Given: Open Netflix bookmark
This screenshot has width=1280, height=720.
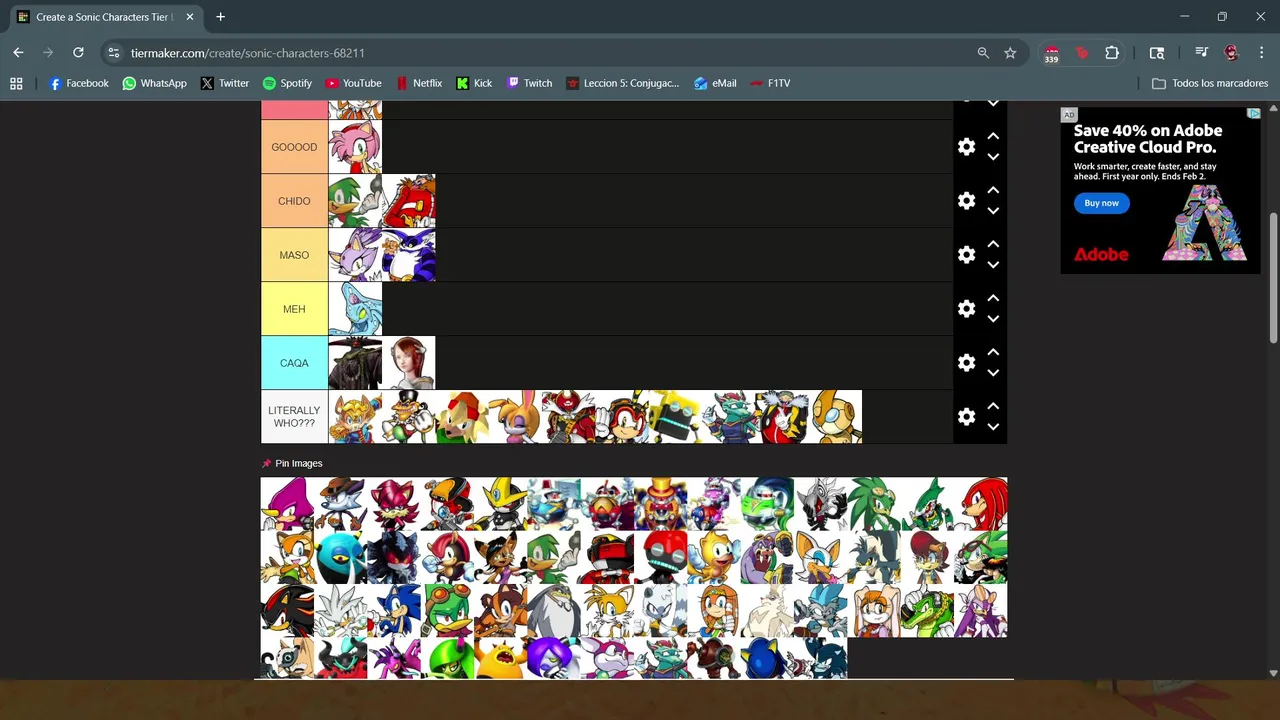Looking at the screenshot, I should (419, 83).
